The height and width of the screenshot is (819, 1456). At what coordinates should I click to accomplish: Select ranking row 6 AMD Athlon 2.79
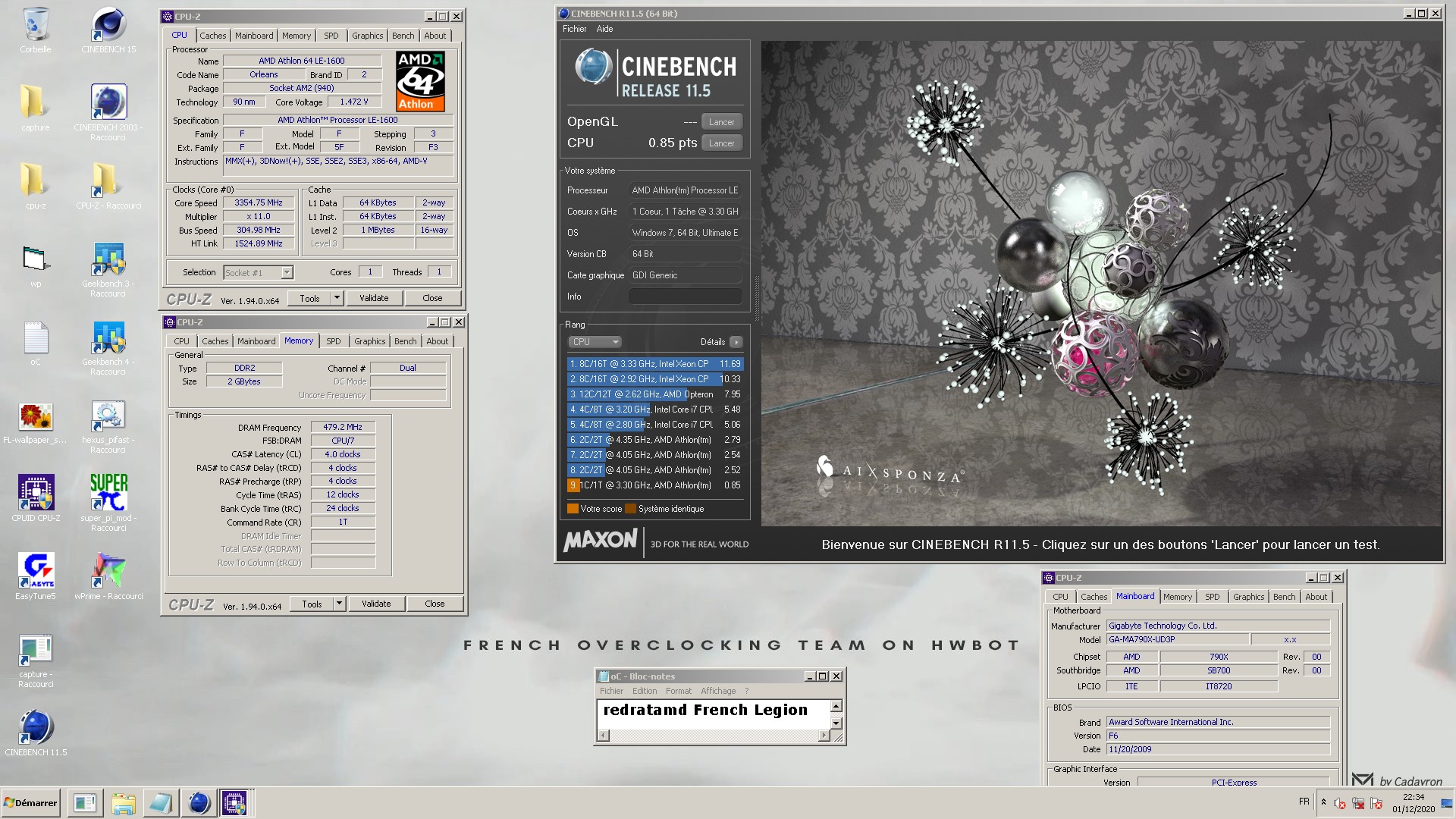point(655,440)
